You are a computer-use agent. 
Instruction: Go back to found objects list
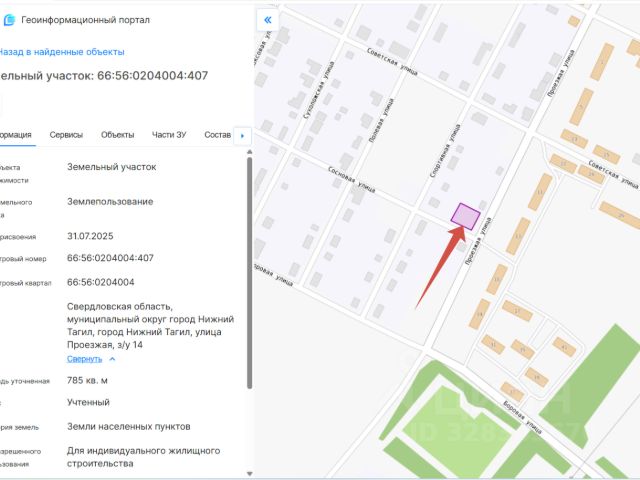(61, 52)
